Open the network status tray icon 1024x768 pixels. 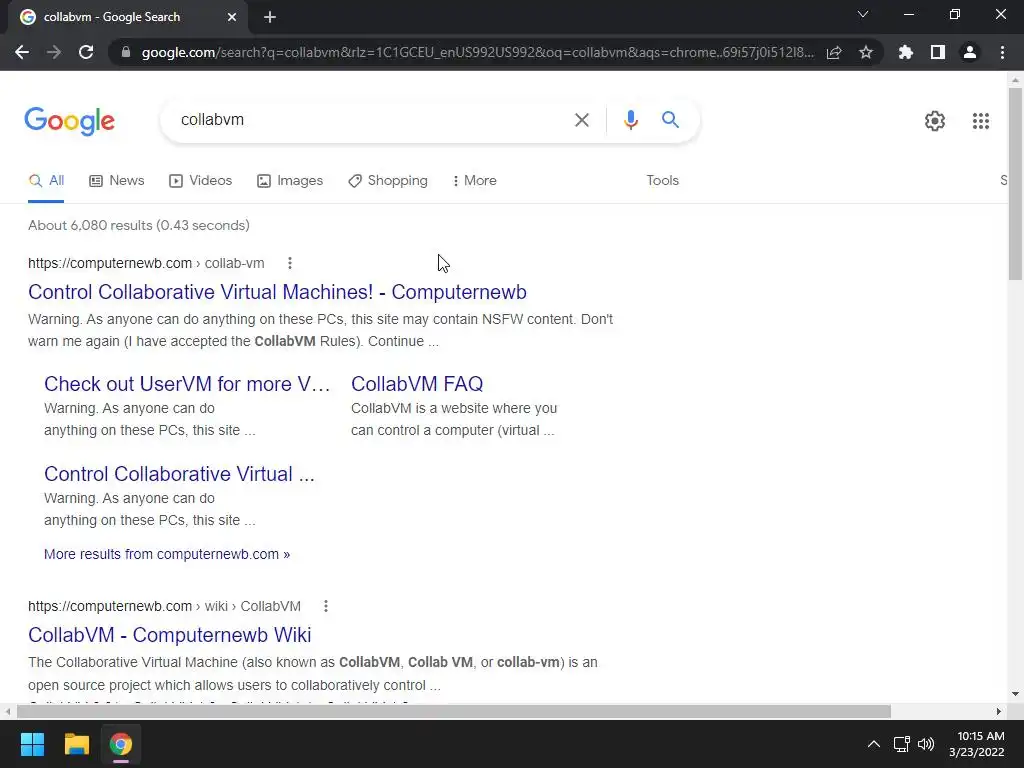901,744
